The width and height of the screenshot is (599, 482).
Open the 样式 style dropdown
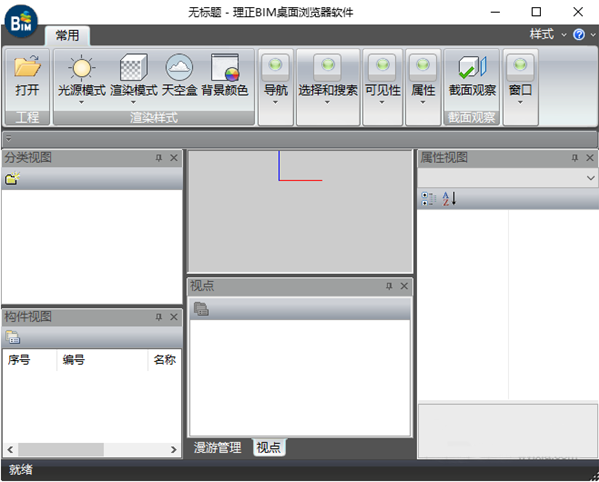tap(548, 34)
